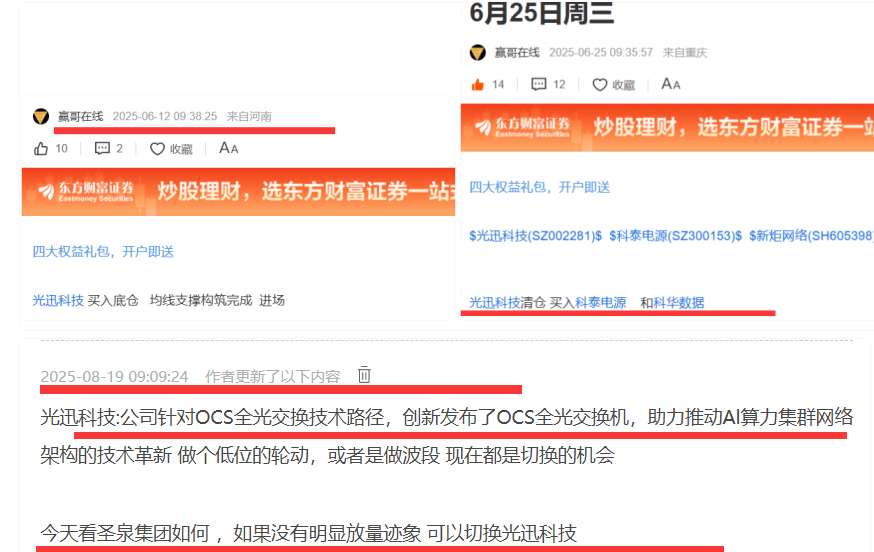Screen dimensions: 874x552
Task: Click the timestamp 2025-06-12 09:38:25
Action: tap(165, 116)
